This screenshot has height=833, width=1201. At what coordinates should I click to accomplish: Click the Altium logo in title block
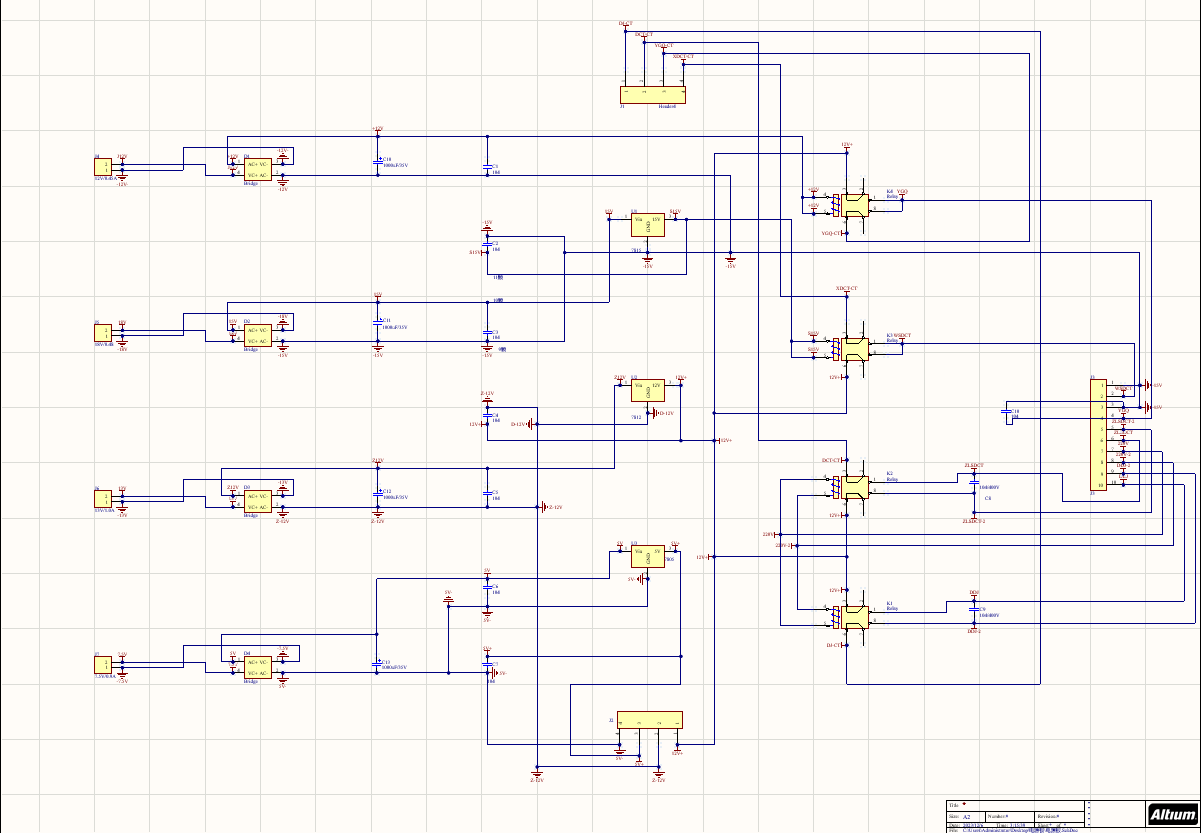(x=1172, y=815)
